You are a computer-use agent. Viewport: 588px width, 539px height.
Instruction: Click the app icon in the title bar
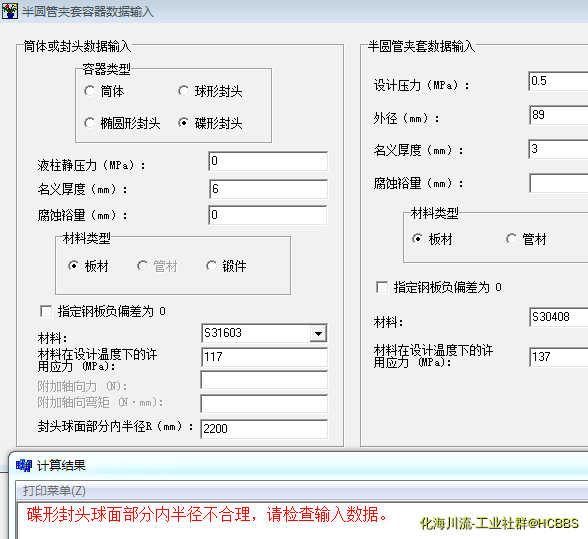click(x=9, y=11)
